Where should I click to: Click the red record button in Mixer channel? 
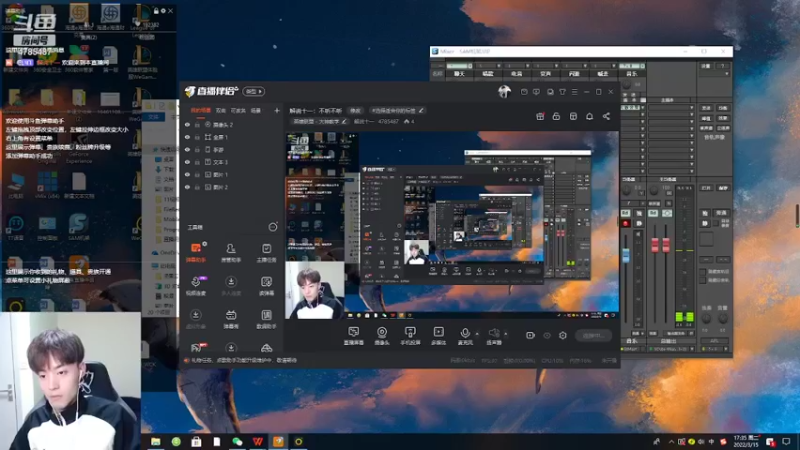(626, 223)
